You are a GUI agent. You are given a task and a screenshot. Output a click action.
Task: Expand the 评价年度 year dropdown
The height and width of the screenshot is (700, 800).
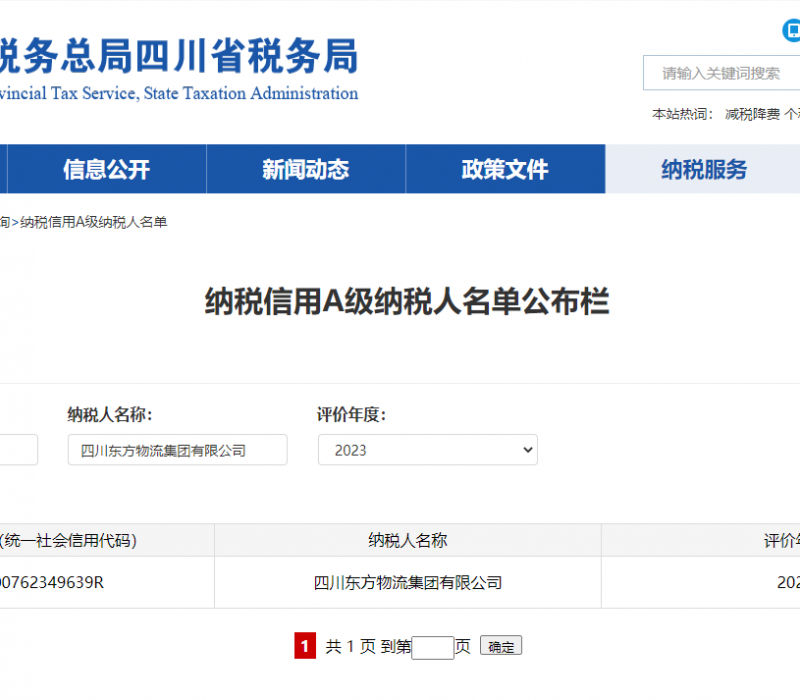427,450
